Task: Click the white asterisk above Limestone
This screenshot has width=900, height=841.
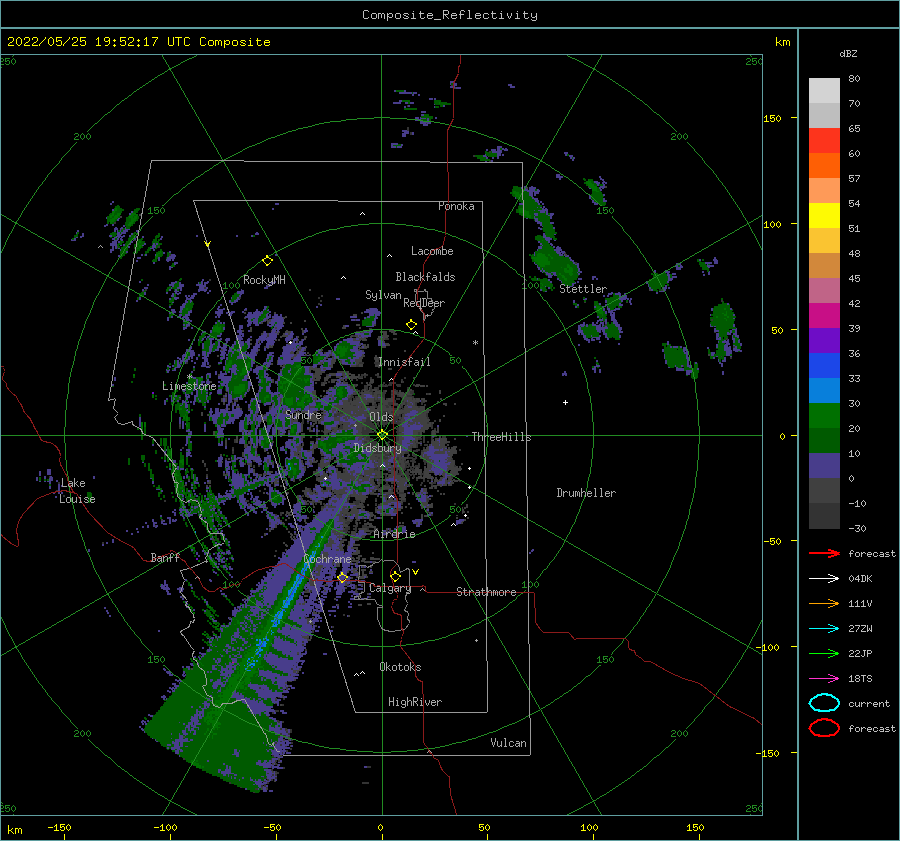Action: (190, 377)
